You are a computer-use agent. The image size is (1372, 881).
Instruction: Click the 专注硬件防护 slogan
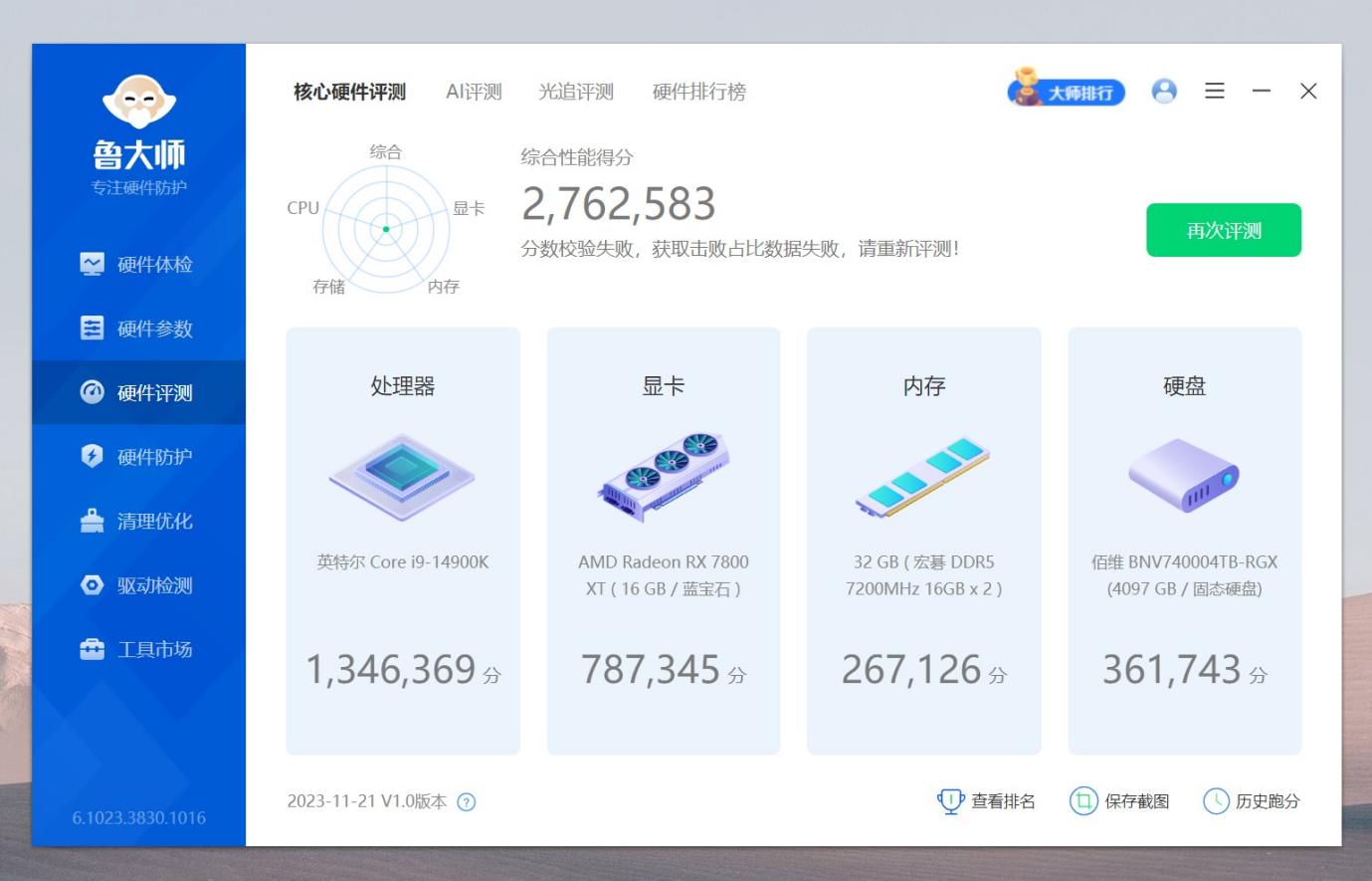click(139, 188)
